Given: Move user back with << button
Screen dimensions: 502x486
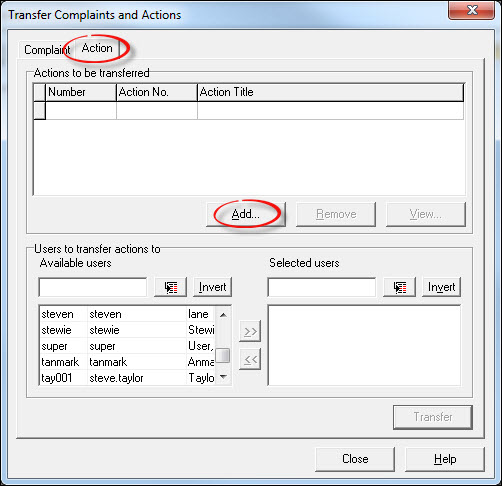Looking at the screenshot, I should (250, 359).
